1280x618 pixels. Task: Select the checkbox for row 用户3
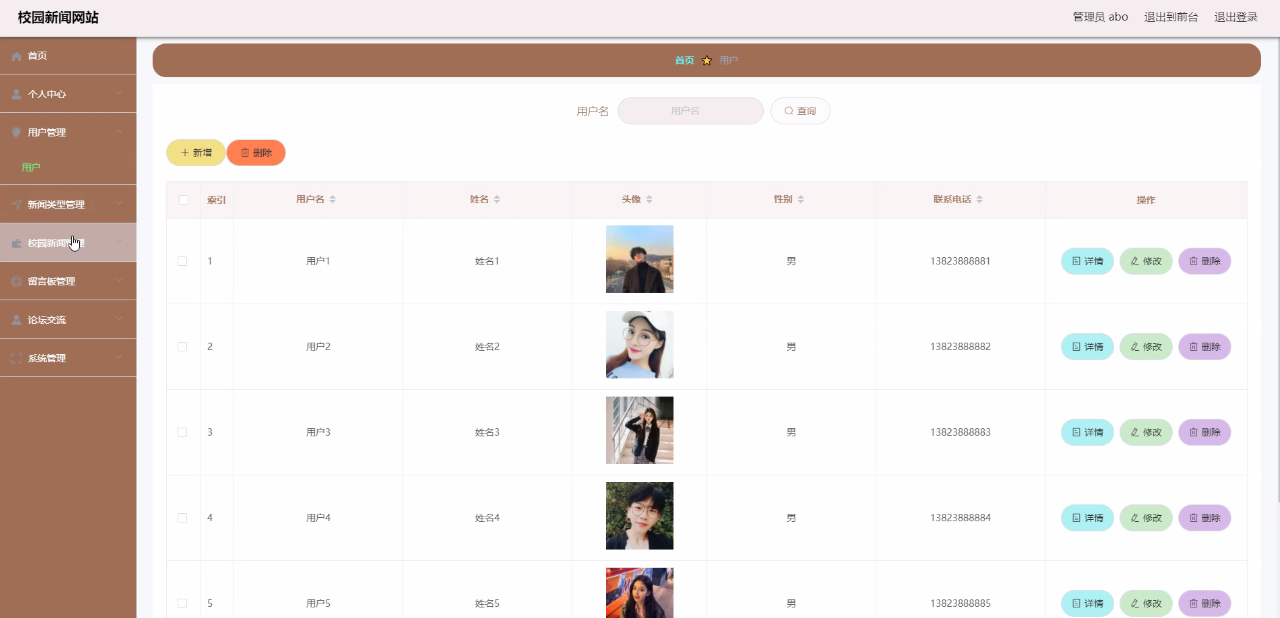tap(182, 432)
